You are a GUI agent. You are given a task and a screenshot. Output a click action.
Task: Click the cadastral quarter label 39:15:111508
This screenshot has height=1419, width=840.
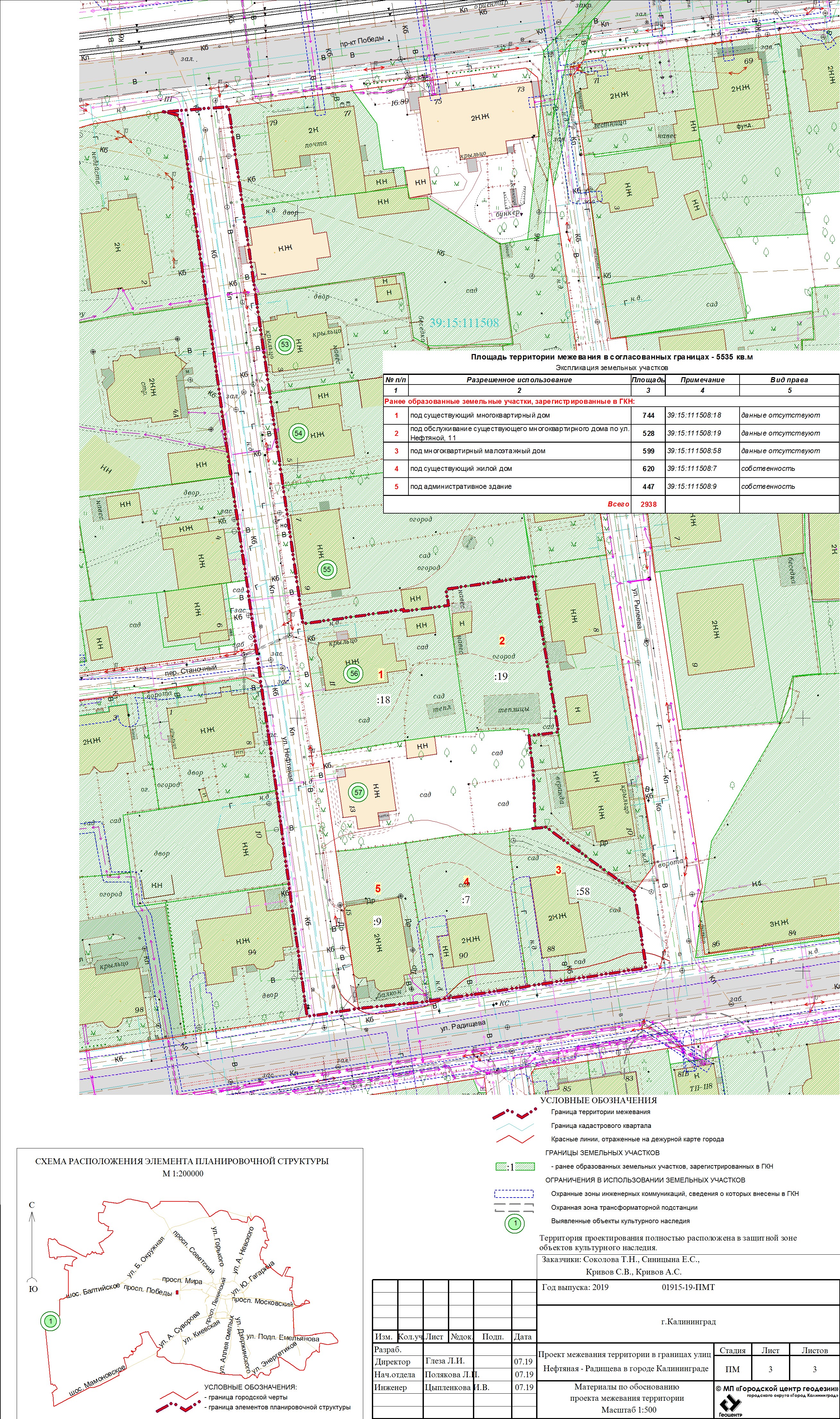pyautogui.click(x=464, y=323)
